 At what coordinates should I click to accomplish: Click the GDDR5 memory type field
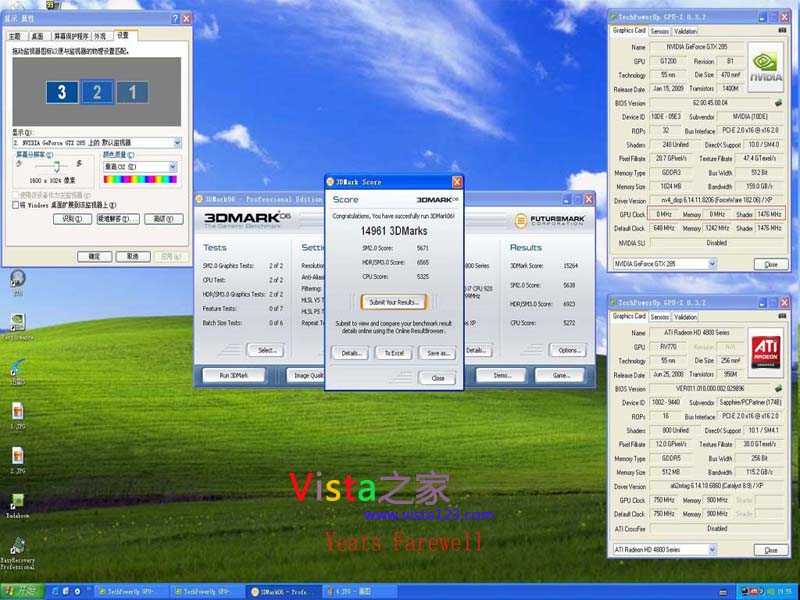coord(670,458)
